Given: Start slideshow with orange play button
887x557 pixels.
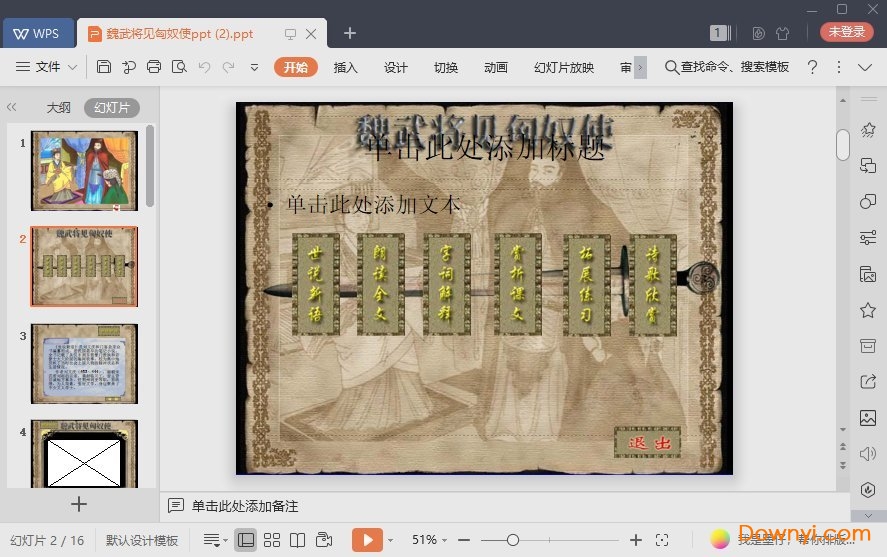Looking at the screenshot, I should point(367,540).
